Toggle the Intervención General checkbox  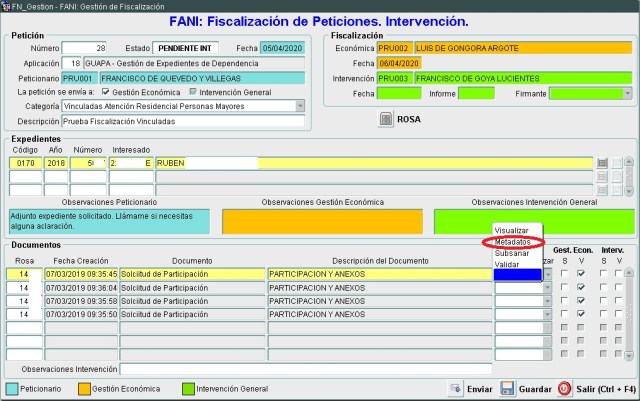pos(194,91)
